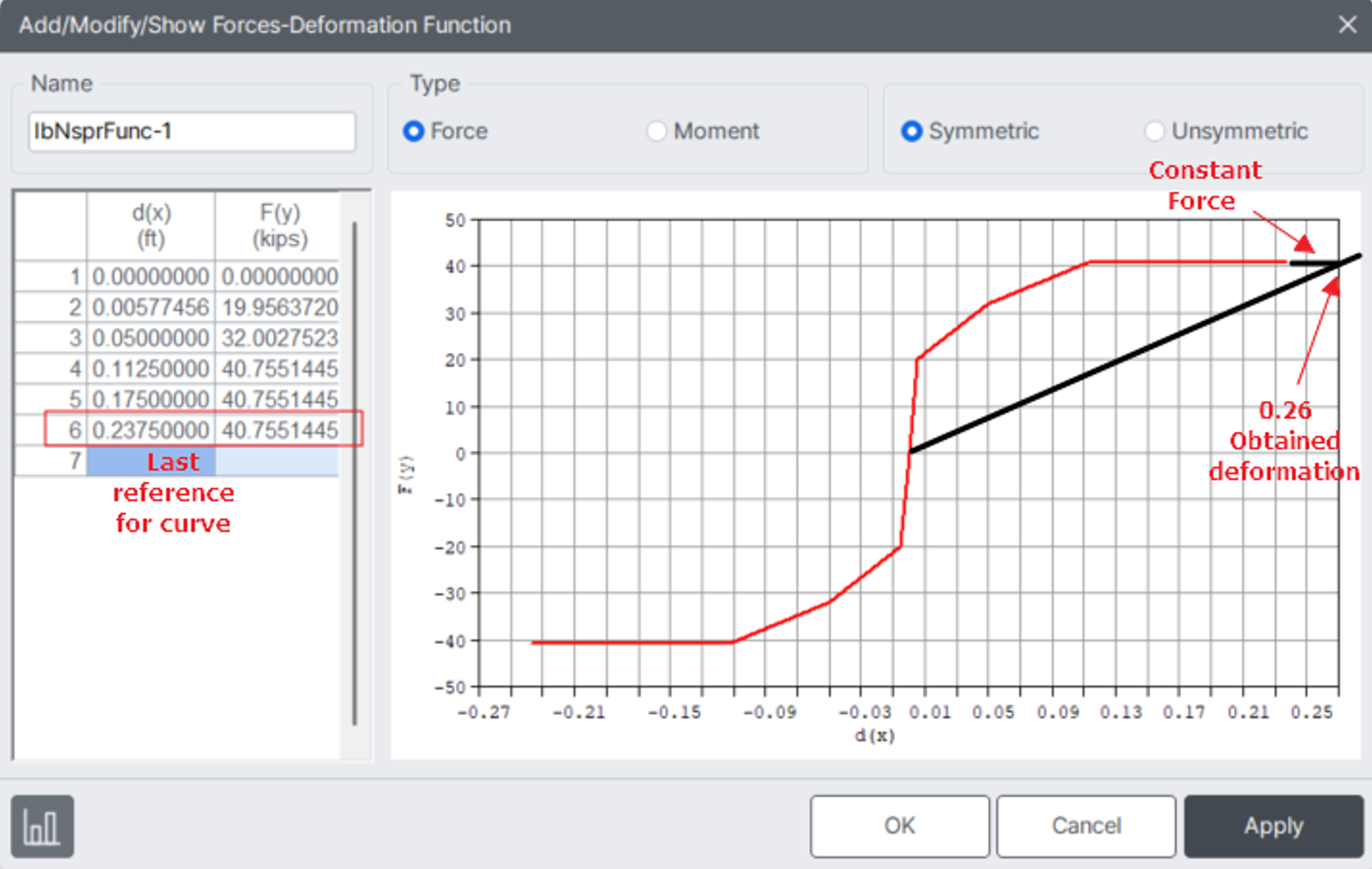
Task: Click the bar chart plot icon
Action: click(x=42, y=825)
